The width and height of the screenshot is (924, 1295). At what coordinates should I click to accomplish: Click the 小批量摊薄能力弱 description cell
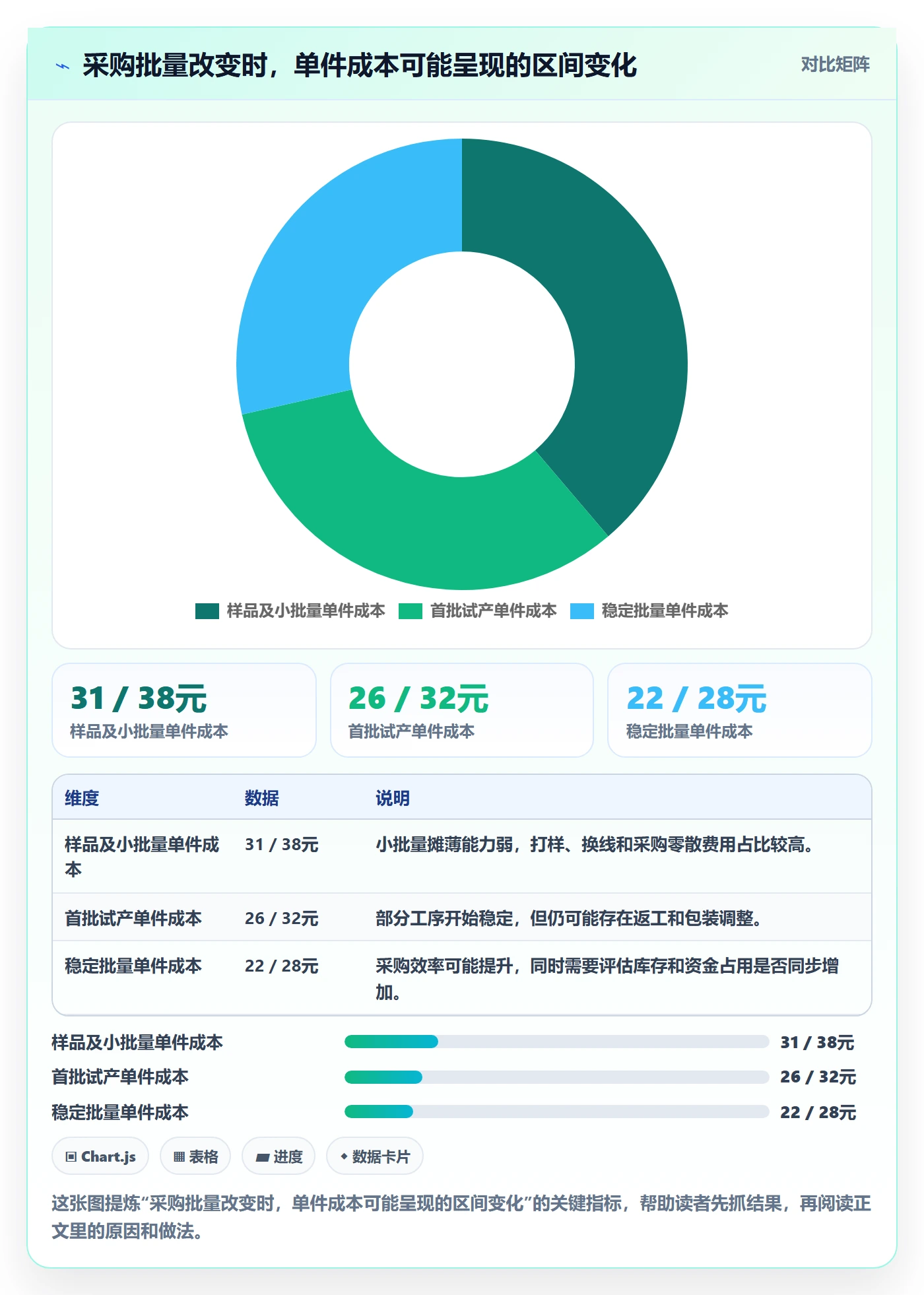pyautogui.click(x=617, y=857)
